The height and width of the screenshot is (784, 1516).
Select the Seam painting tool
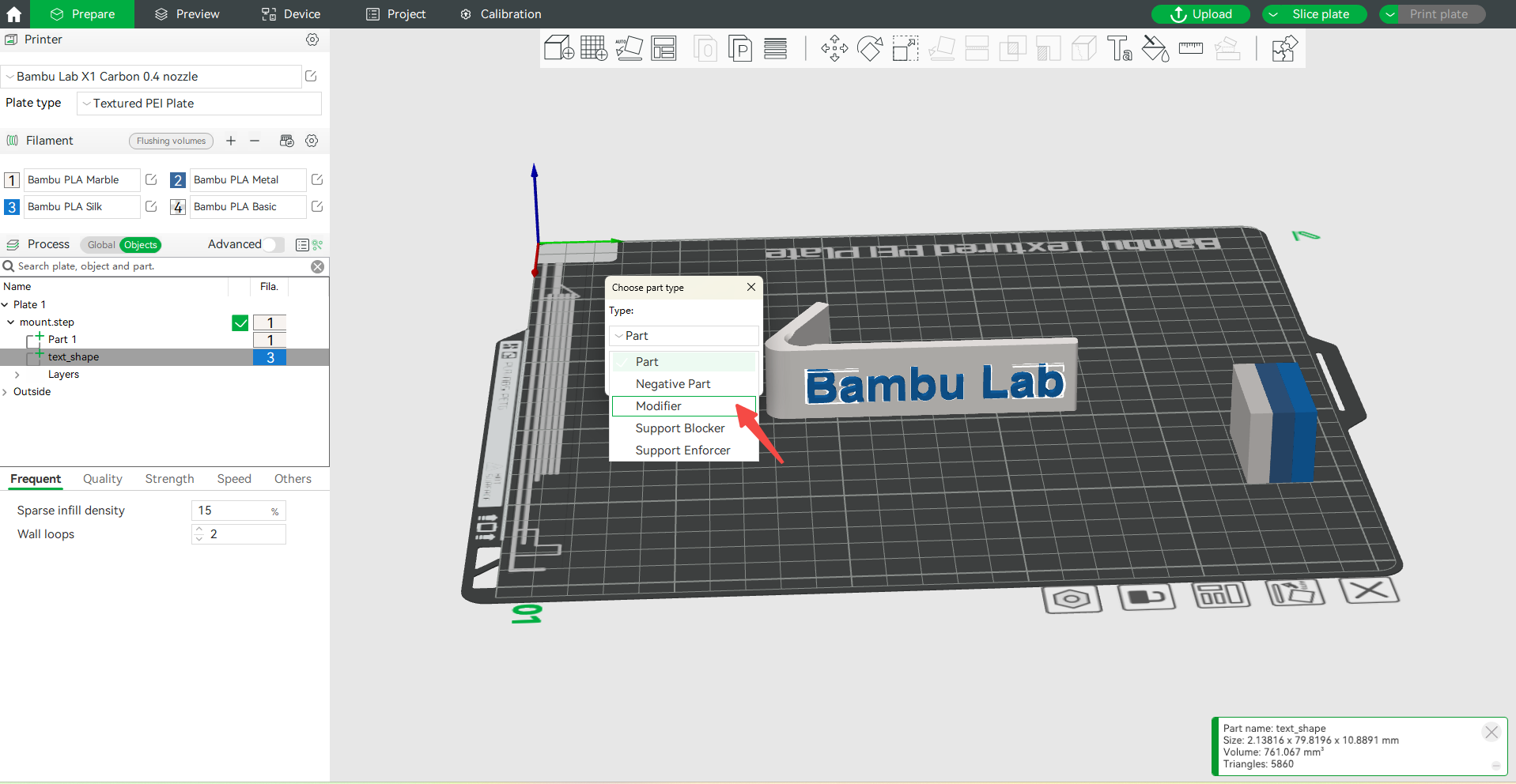(x=1083, y=48)
